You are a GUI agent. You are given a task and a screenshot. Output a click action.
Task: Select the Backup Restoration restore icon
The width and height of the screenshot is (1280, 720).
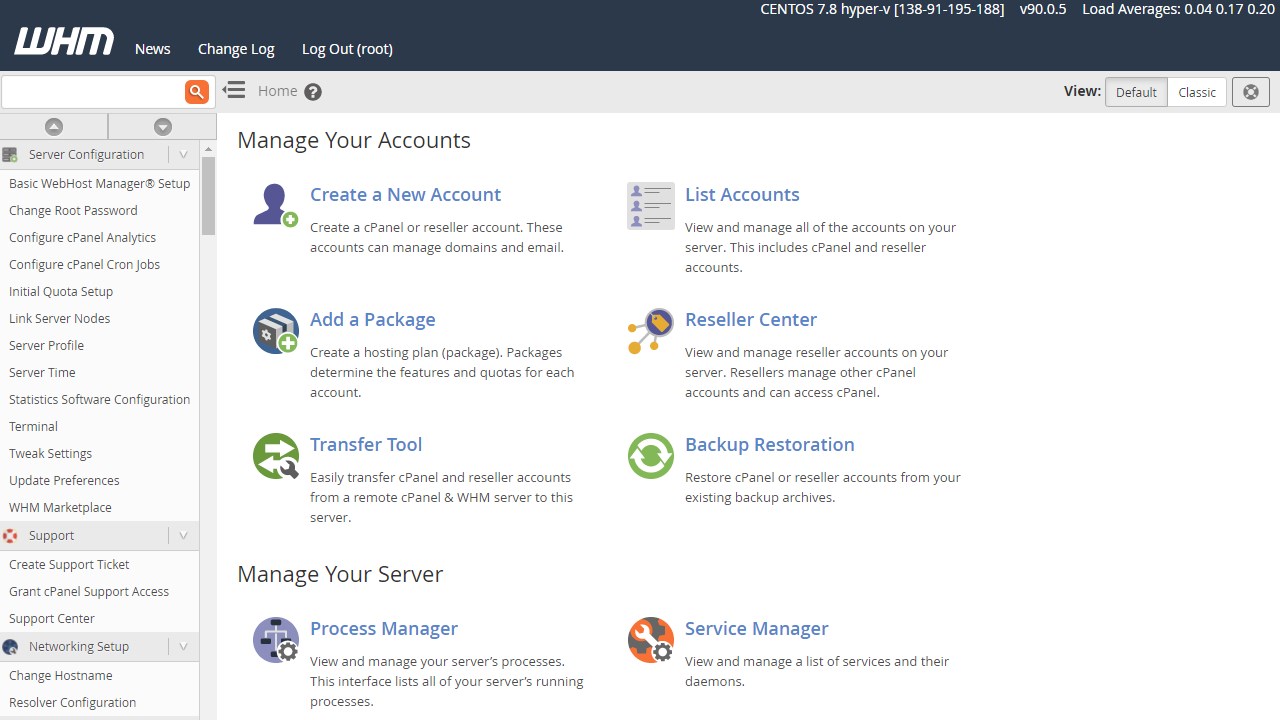(x=650, y=455)
